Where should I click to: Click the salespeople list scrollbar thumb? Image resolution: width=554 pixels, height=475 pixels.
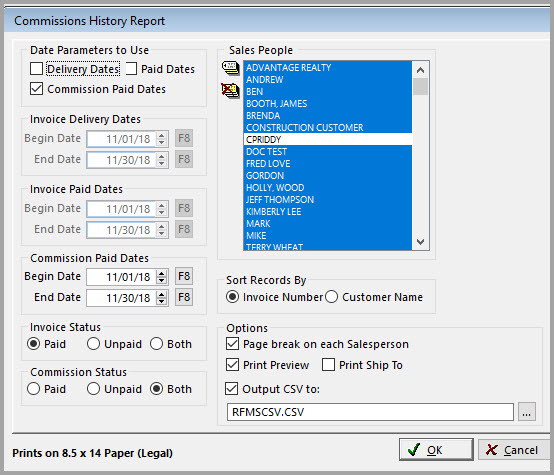pos(420,87)
